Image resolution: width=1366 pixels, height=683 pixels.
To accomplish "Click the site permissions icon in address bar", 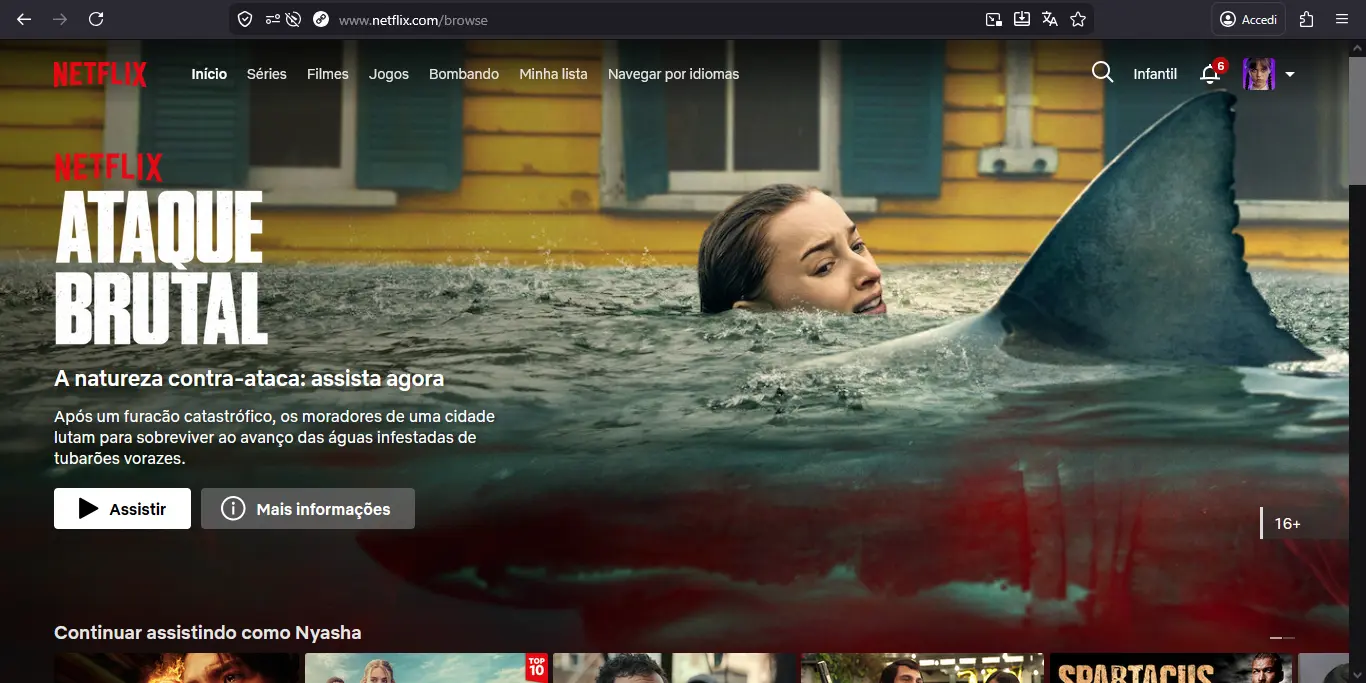I will point(272,19).
